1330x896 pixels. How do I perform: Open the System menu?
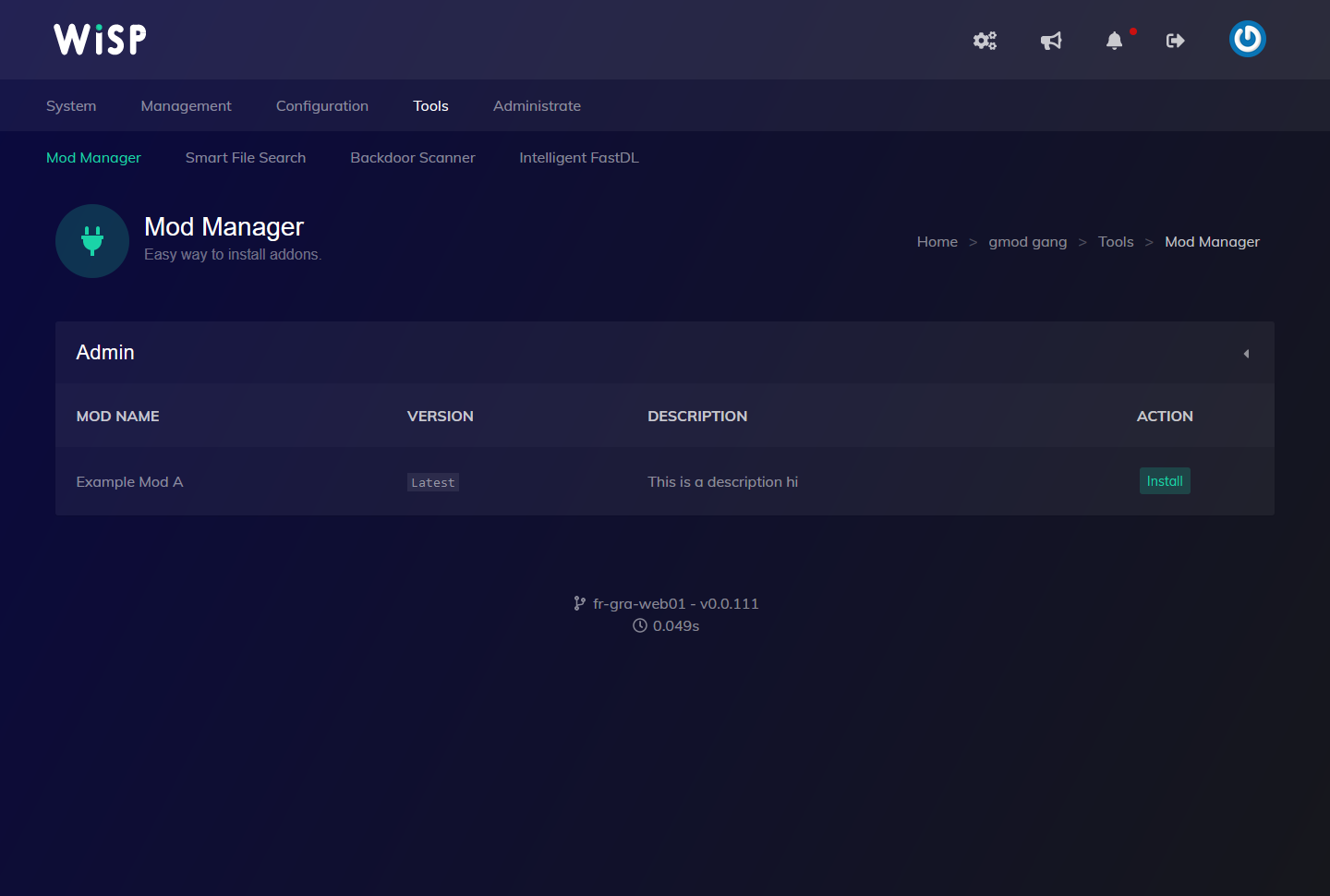(71, 105)
